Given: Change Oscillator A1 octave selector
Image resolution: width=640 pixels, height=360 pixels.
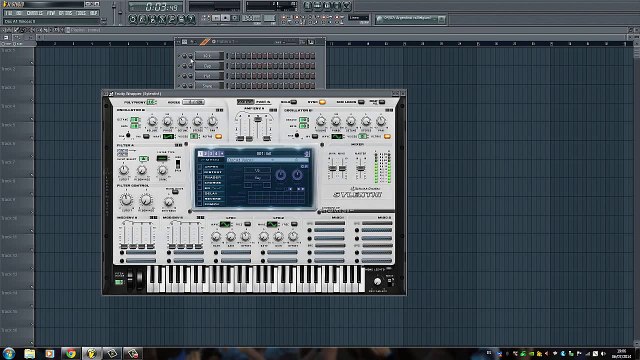Looking at the screenshot, I should point(135,120).
